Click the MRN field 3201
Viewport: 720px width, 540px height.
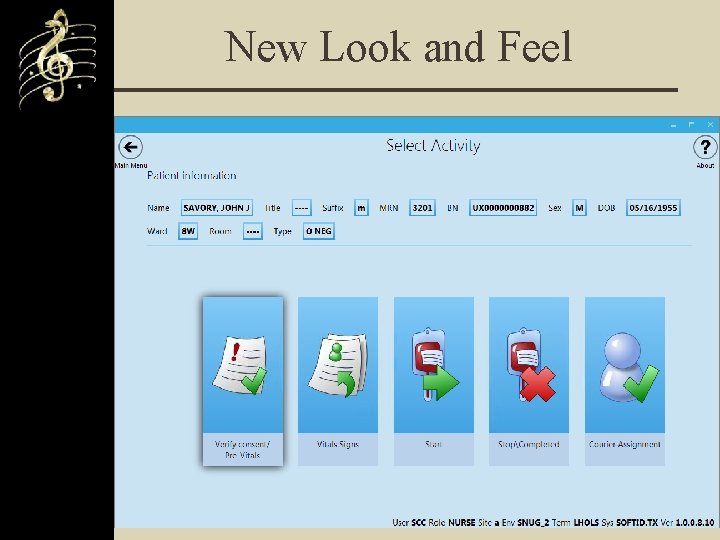pos(422,208)
